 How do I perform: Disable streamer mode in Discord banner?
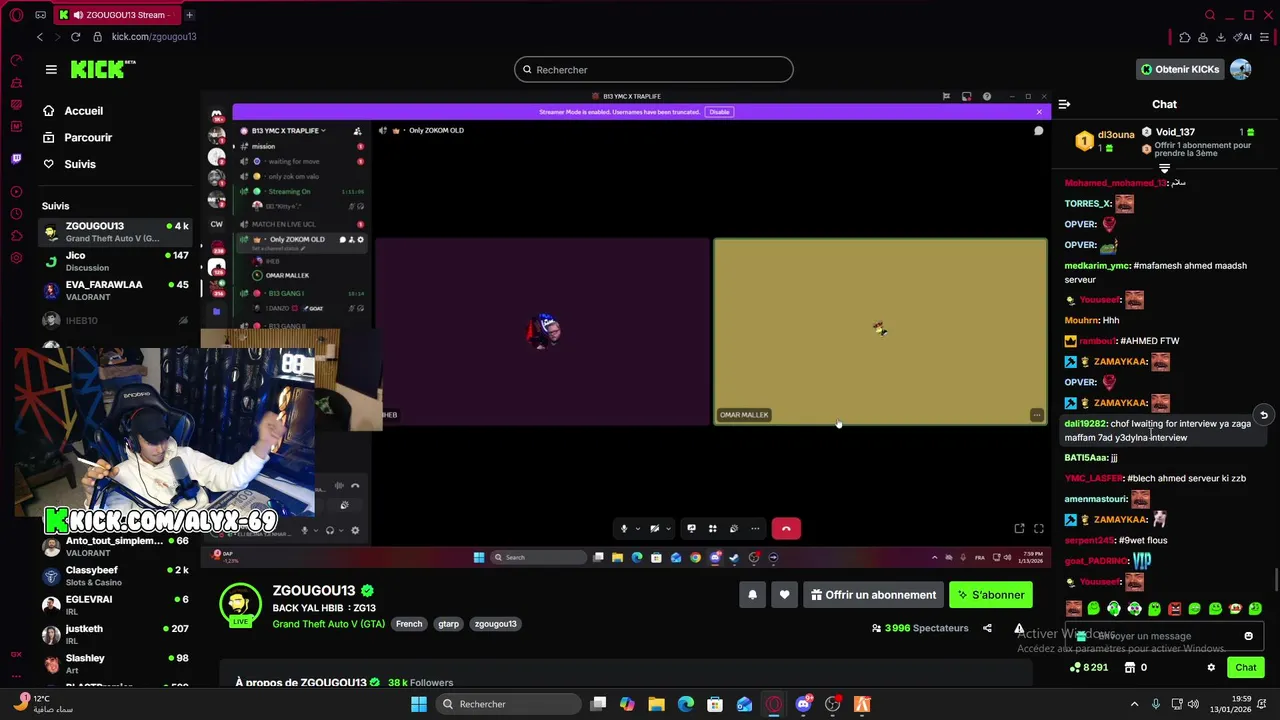(719, 112)
